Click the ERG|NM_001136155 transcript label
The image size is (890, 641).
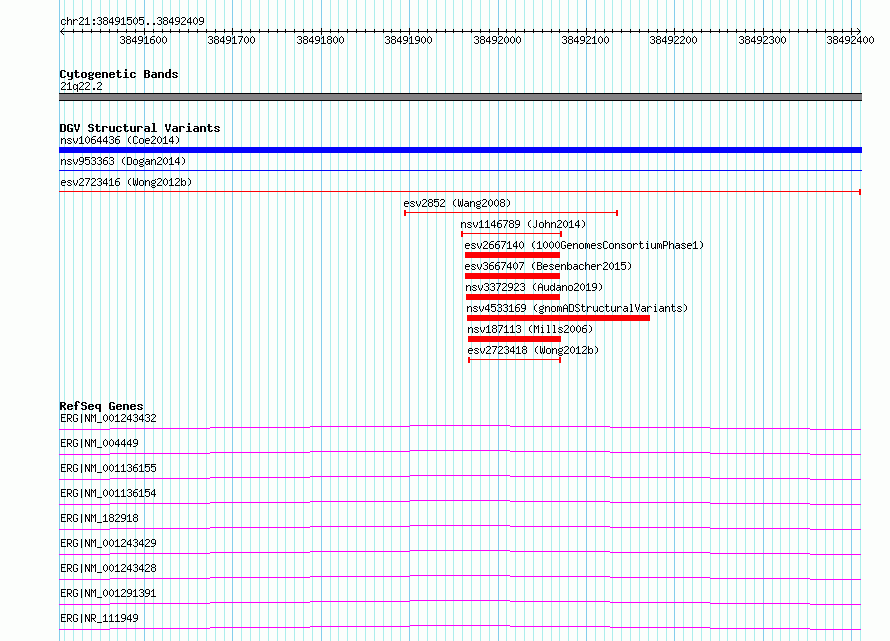click(108, 468)
